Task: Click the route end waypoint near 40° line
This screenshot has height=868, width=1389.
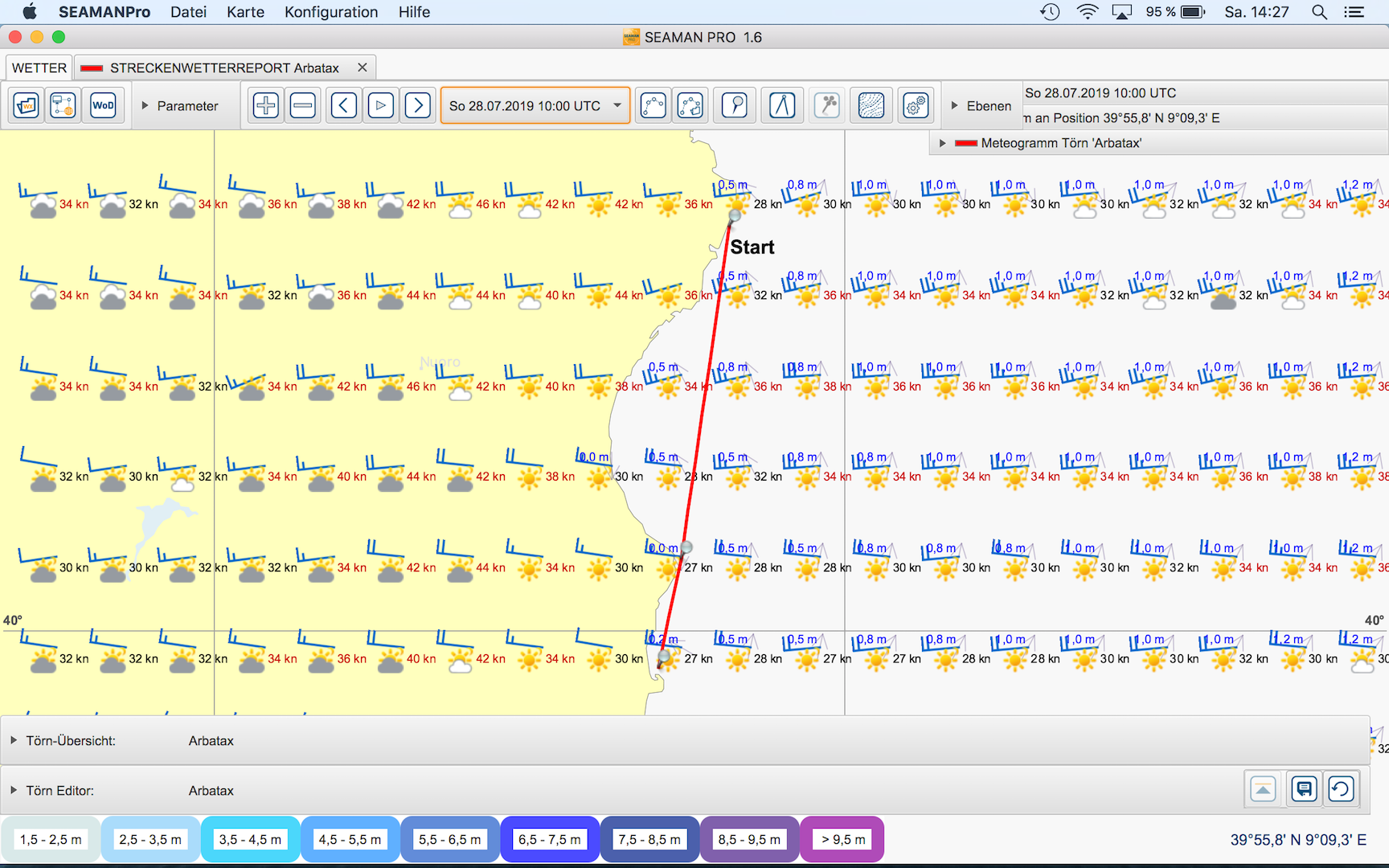Action: tap(664, 657)
